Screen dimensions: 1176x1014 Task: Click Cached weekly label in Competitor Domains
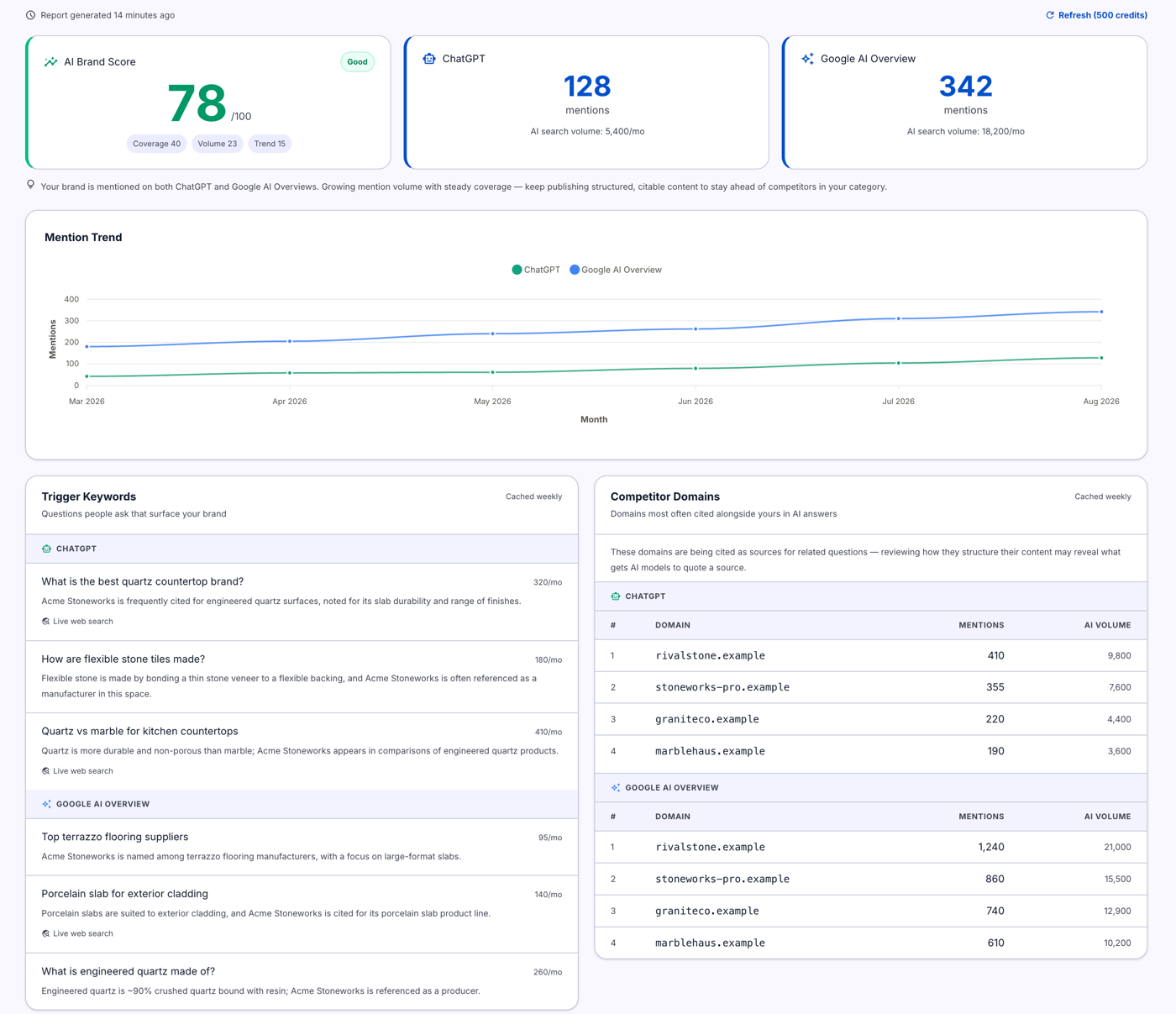point(1103,496)
